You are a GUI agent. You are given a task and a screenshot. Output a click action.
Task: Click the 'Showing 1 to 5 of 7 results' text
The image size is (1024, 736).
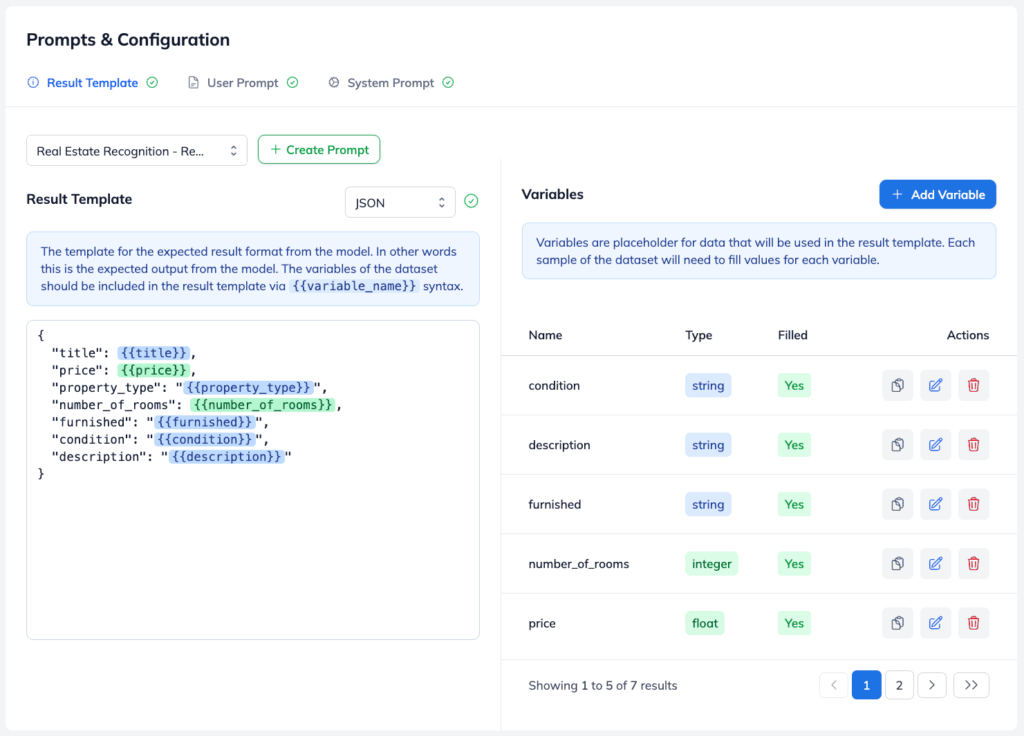click(x=602, y=686)
